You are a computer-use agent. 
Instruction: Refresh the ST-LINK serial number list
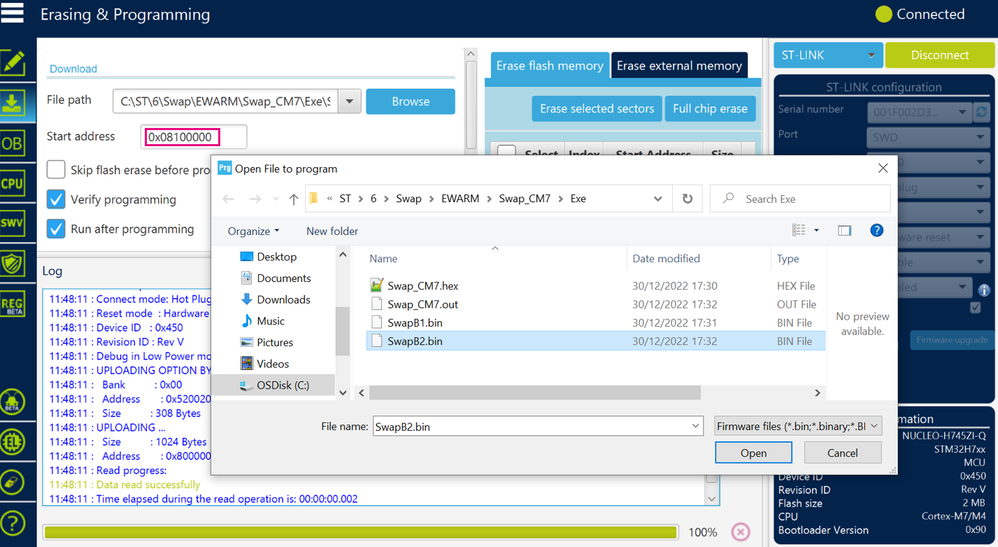point(982,112)
